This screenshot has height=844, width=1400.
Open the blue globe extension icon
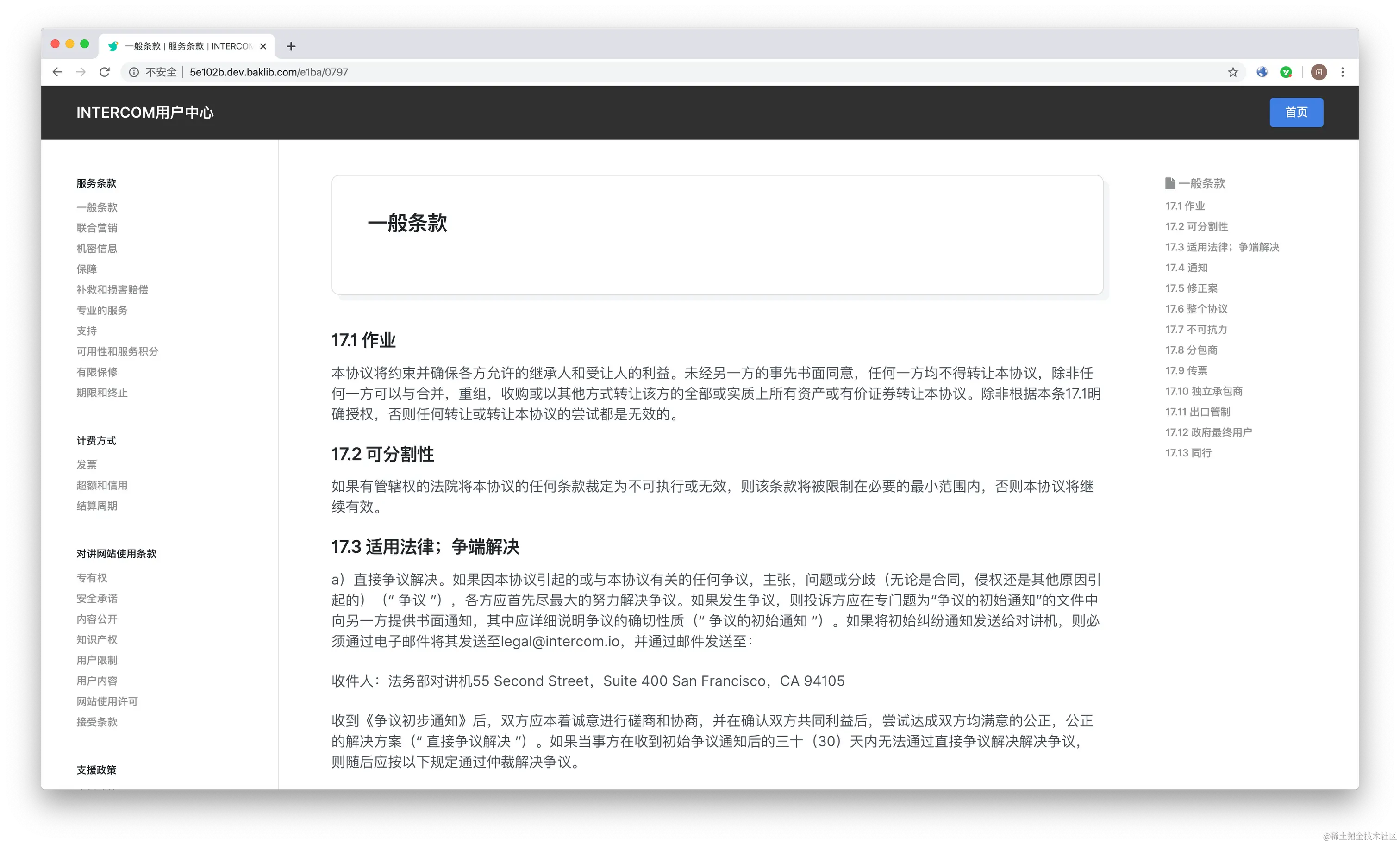tap(1262, 72)
